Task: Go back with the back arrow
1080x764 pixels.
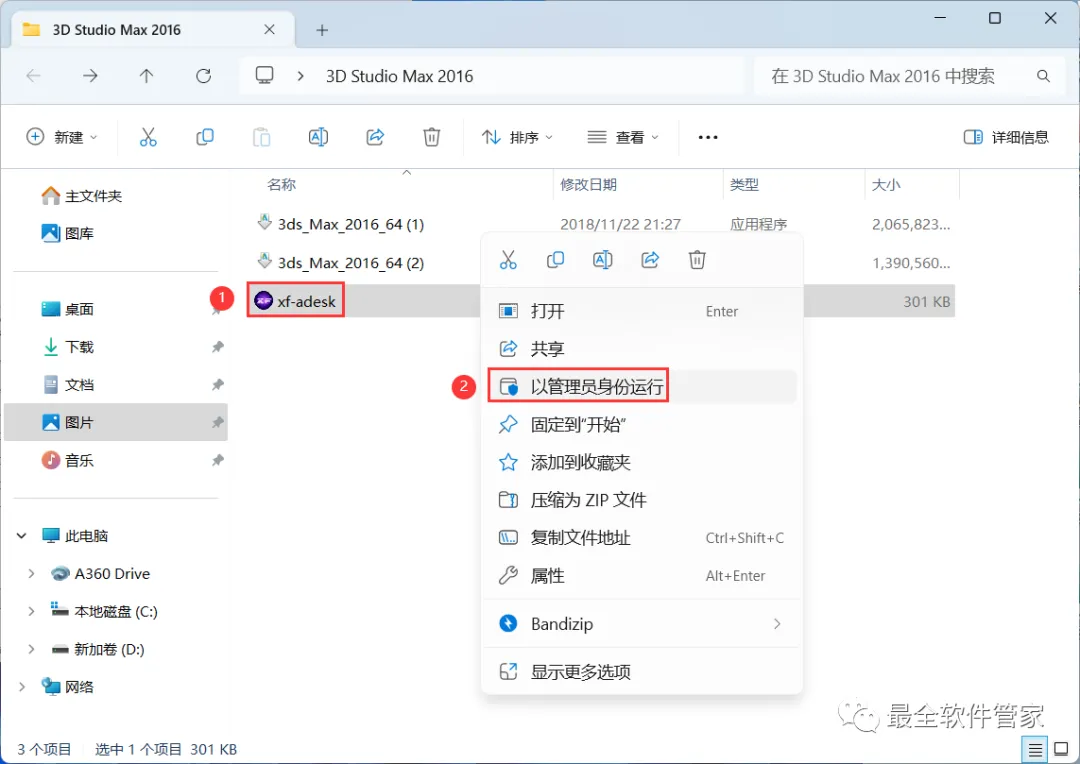Action: pyautogui.click(x=33, y=76)
